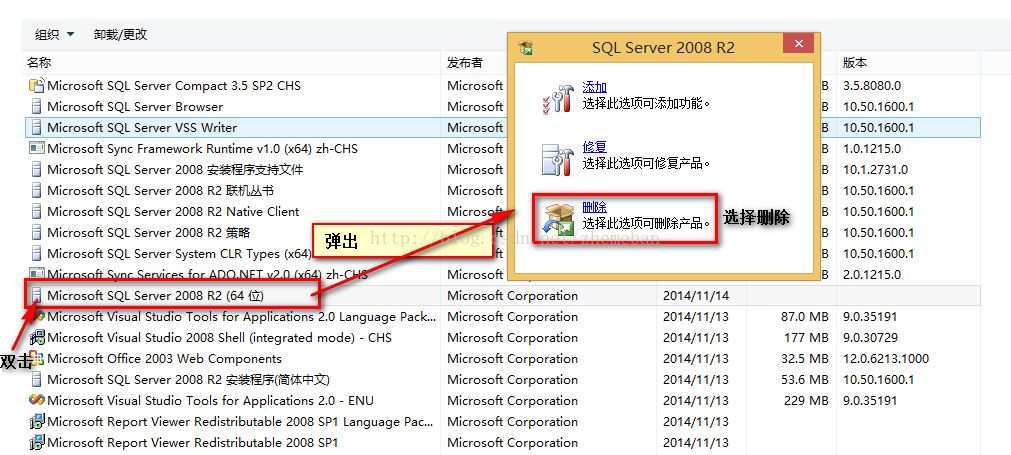Click size 177 MB cell
Image resolution: width=1011 pixels, height=455 pixels.
tap(807, 337)
